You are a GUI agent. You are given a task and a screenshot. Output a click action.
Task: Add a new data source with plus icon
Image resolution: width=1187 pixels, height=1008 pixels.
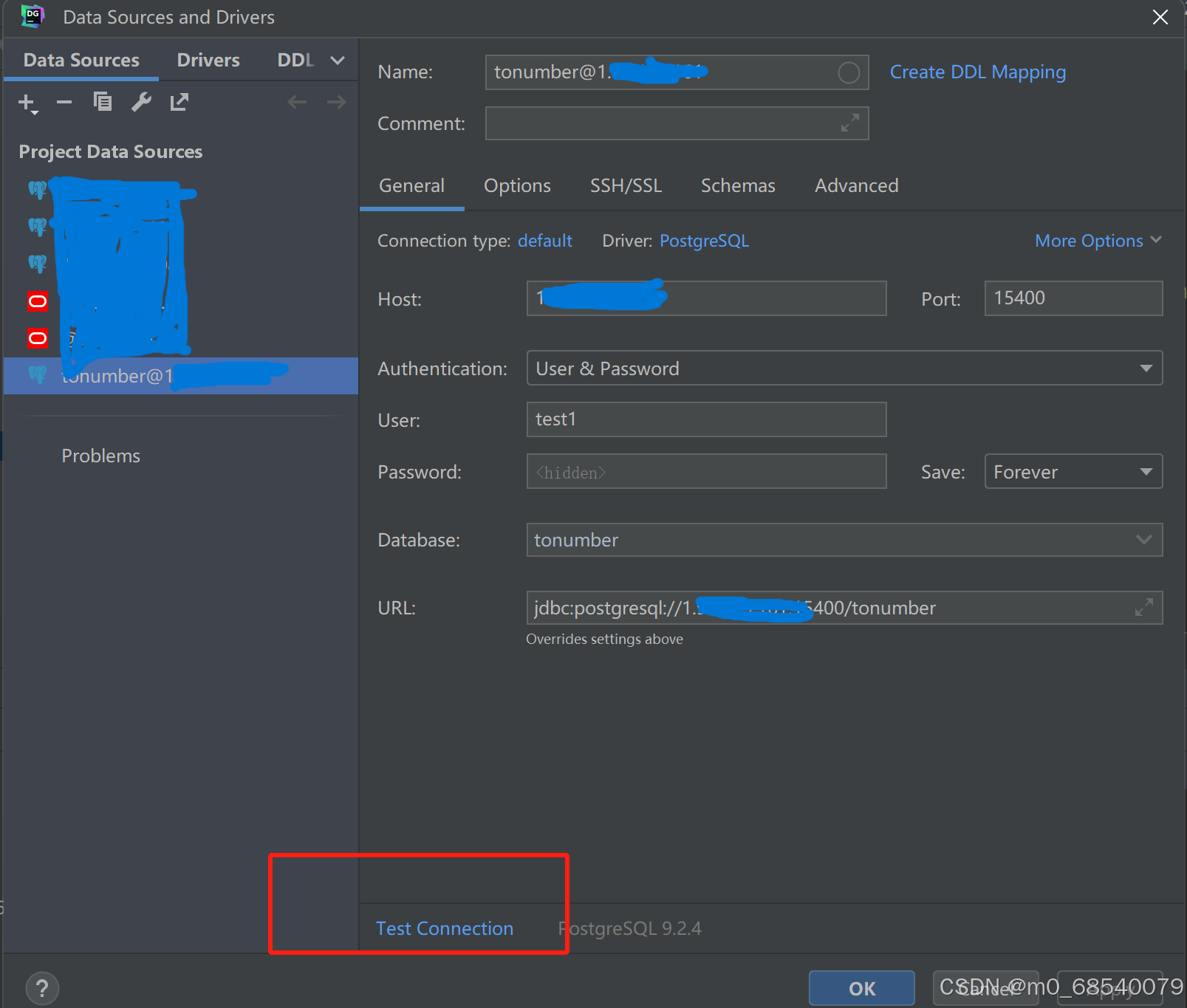point(27,103)
